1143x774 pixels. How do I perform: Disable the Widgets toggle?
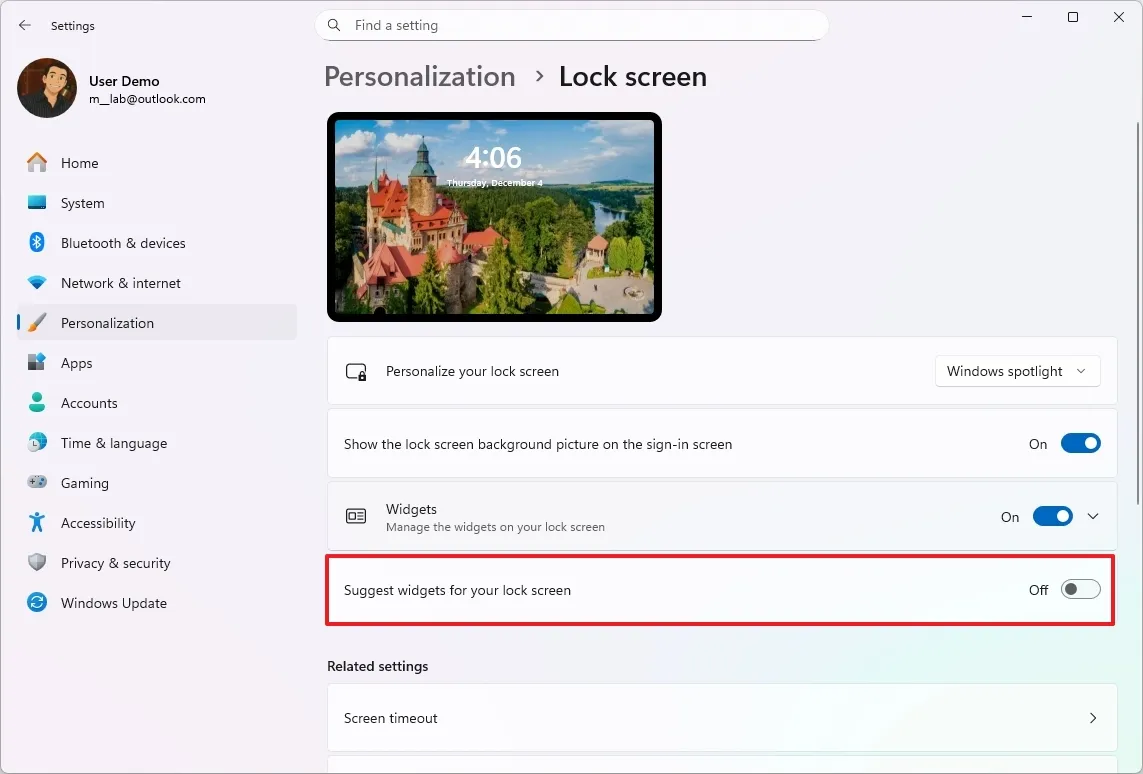click(x=1053, y=516)
